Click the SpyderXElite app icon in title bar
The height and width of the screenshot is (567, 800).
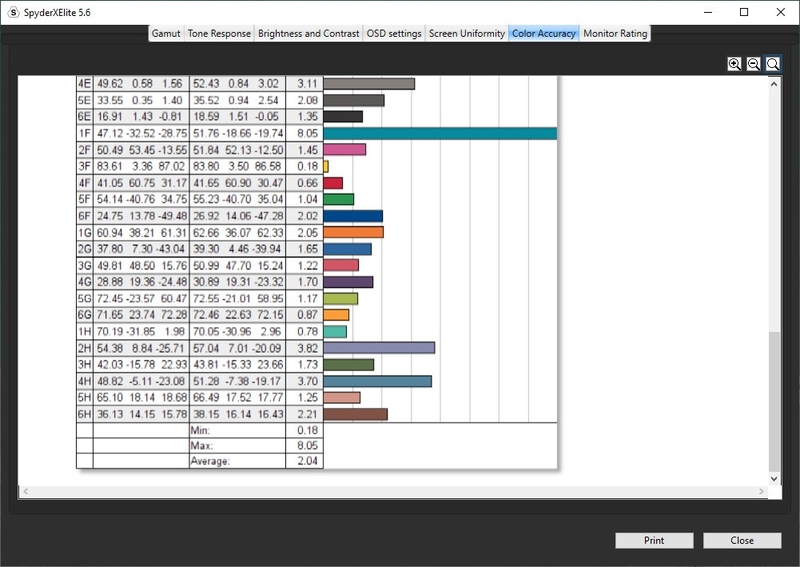pos(13,12)
